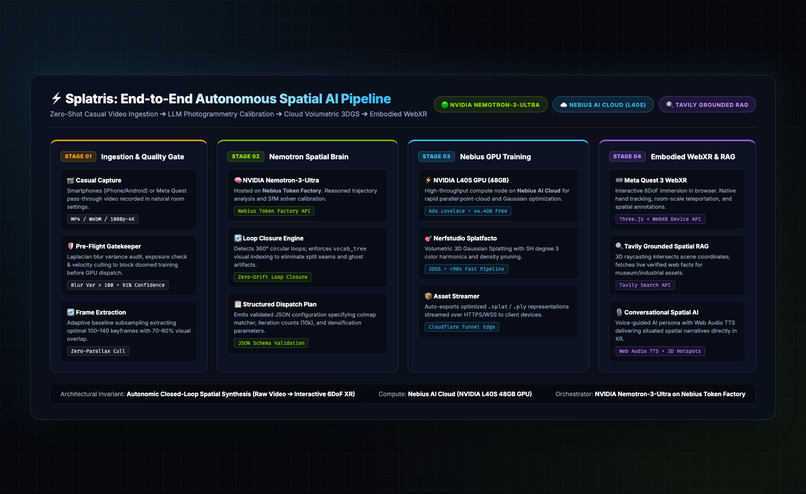Click the Zero-Drift Loop Closure tag
Image resolution: width=806 pixels, height=494 pixels.
pos(272,277)
